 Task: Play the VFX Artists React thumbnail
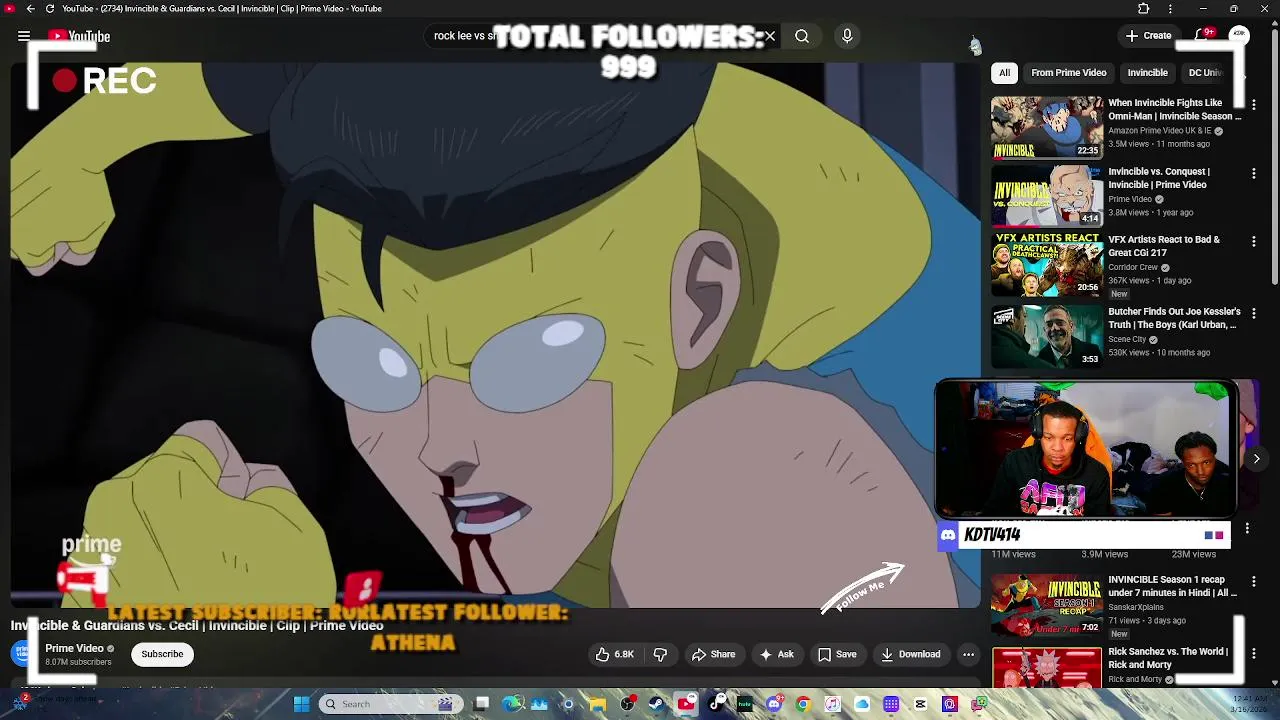pyautogui.click(x=1046, y=265)
